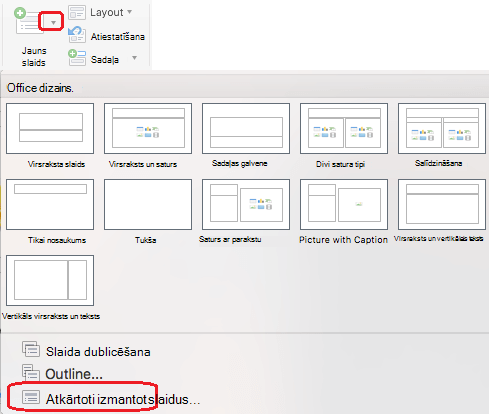Select the Tikai nosaukums layout thumbnail

50,204
